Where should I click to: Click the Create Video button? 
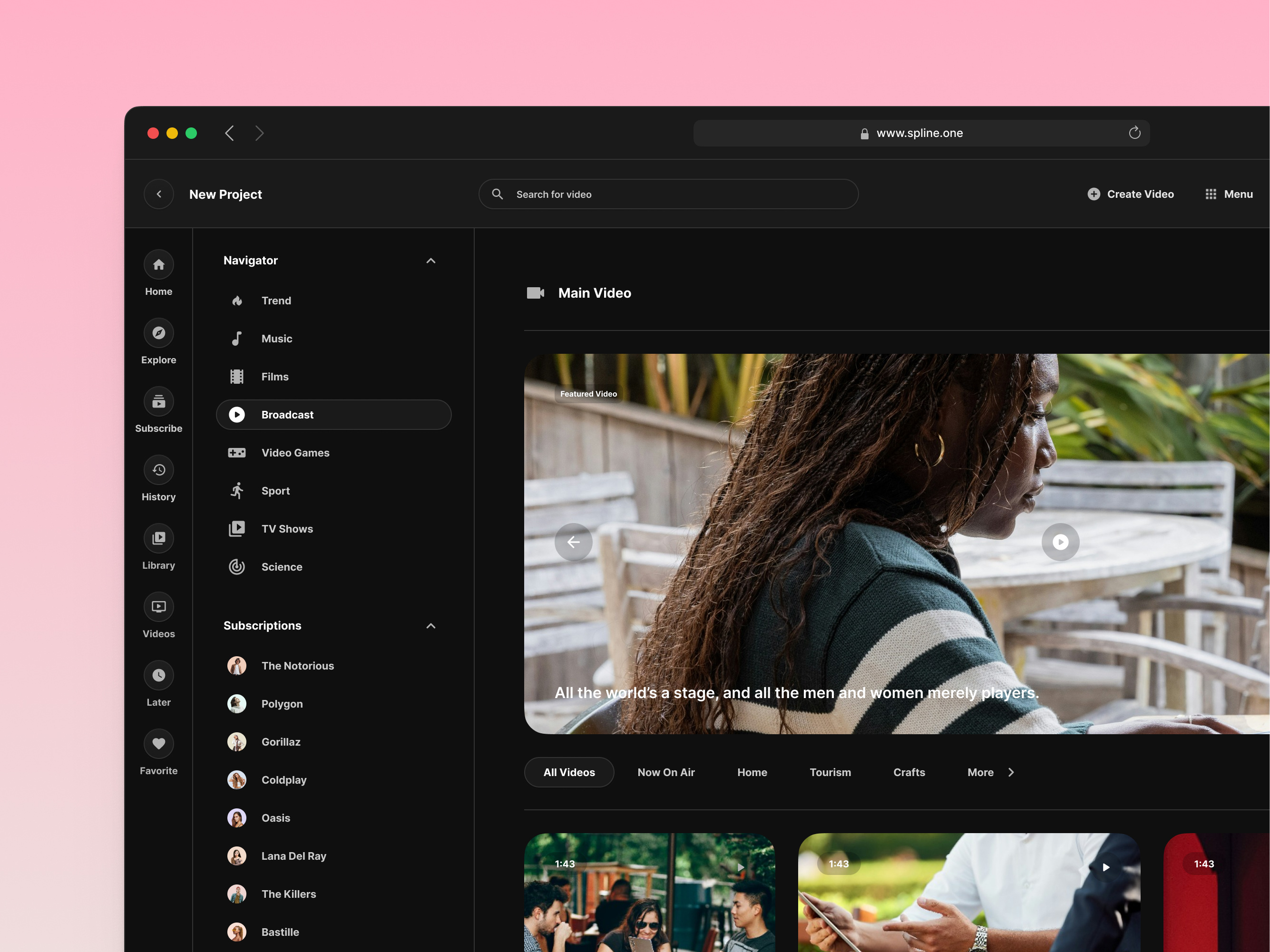[x=1130, y=194]
